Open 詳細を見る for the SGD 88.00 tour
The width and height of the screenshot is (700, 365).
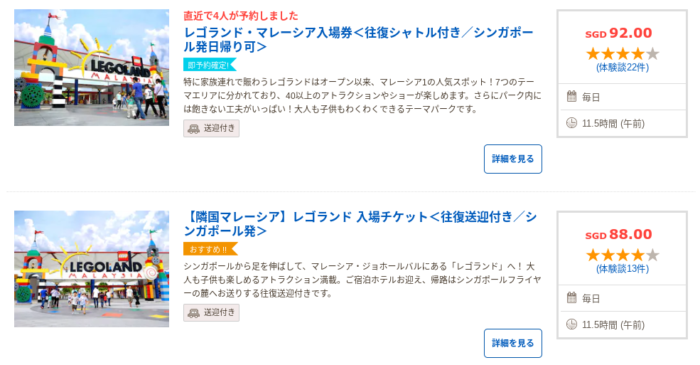(513, 343)
